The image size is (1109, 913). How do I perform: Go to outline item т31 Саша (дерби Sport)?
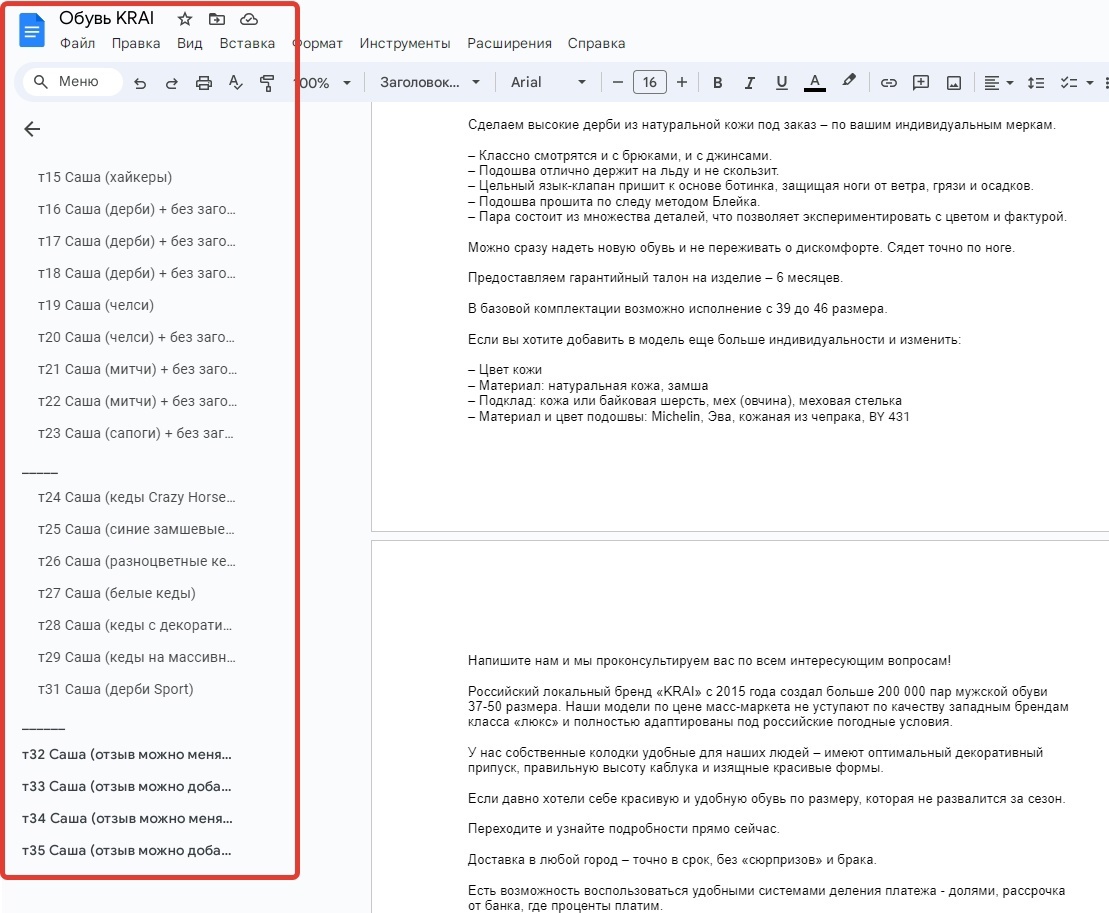115,689
